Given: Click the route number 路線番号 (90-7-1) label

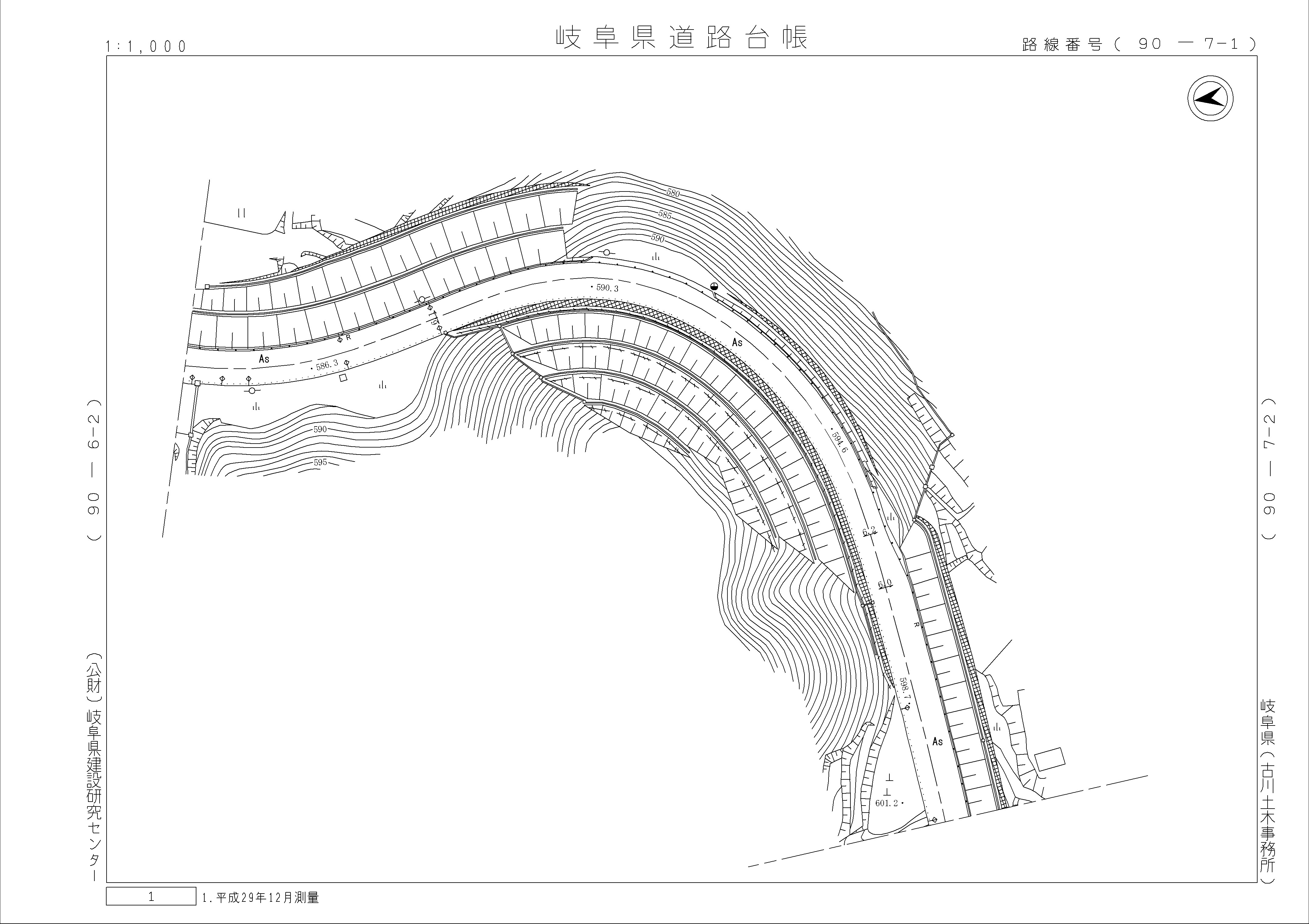Looking at the screenshot, I should (1139, 44).
